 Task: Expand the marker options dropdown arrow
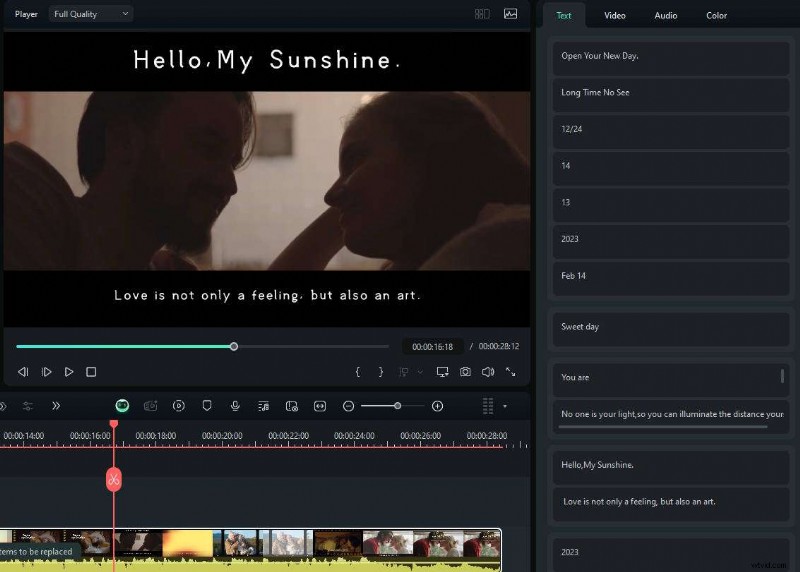coord(420,372)
